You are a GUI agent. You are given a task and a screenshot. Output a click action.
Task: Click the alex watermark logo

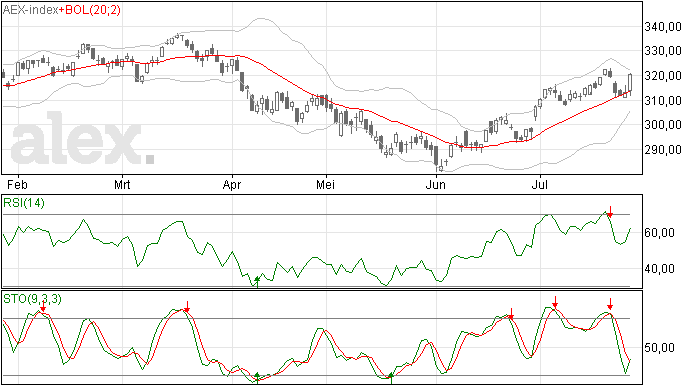coord(82,139)
